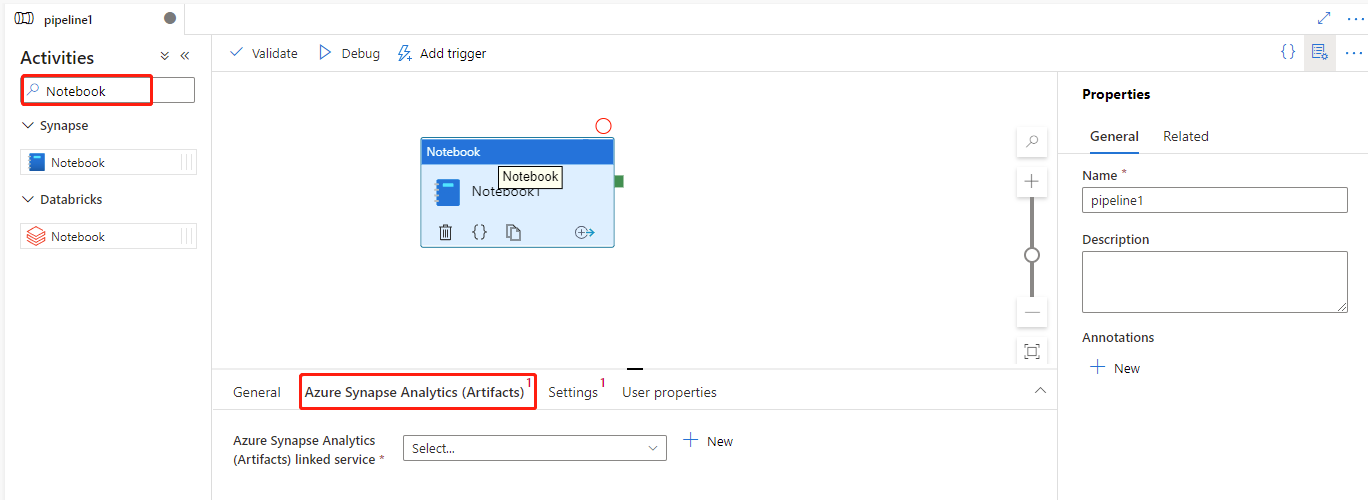Validate the pipeline
The height and width of the screenshot is (500, 1368).
pyautogui.click(x=264, y=53)
